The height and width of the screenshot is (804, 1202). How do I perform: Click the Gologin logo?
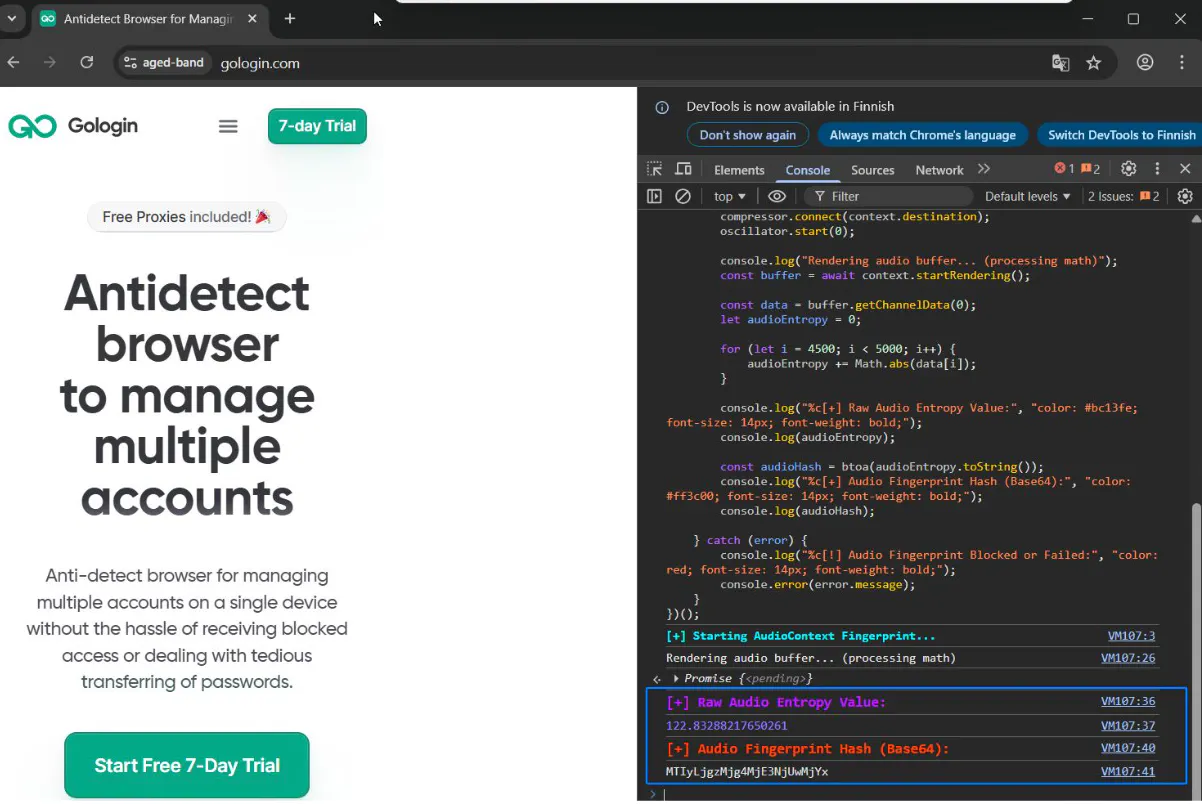coord(73,126)
